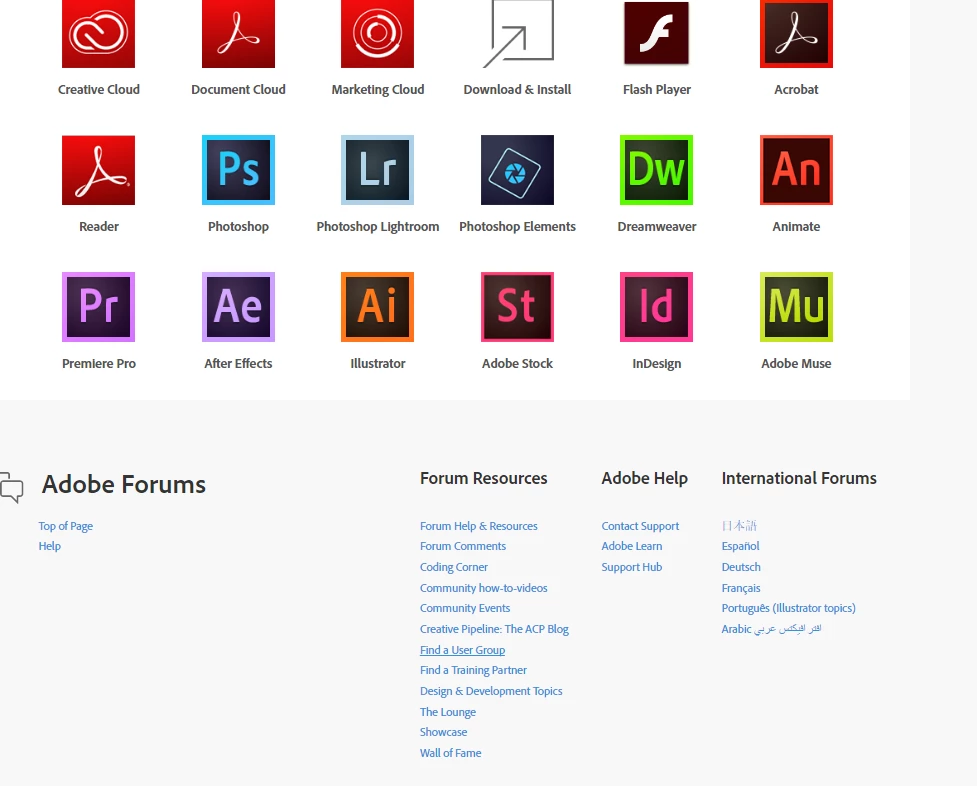Select the After Effects text label
The width and height of the screenshot is (977, 786).
238,363
